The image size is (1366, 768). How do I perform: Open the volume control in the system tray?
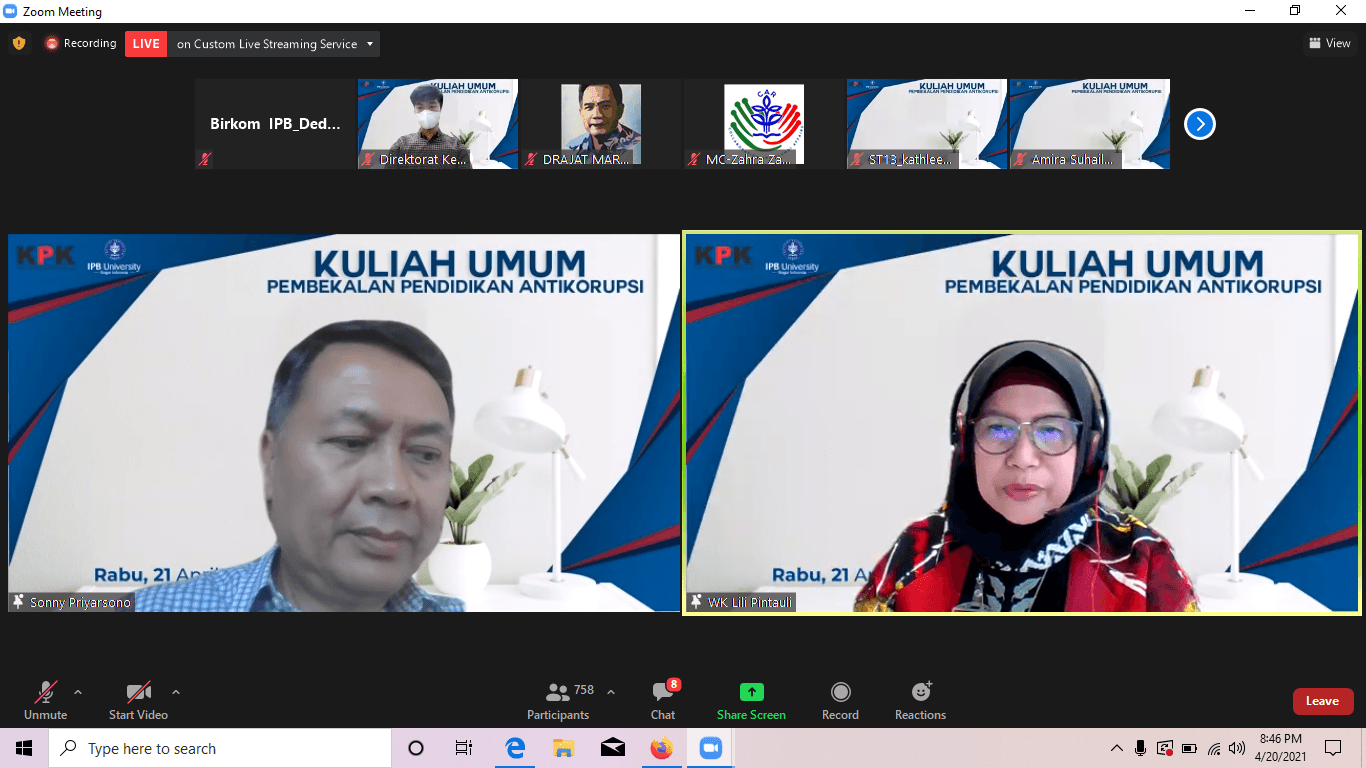click(x=1235, y=748)
